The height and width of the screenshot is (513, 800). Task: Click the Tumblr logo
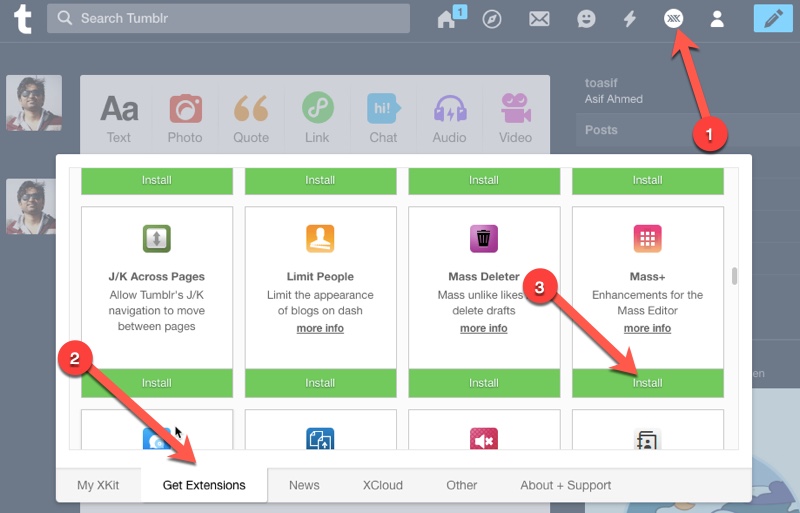click(x=22, y=19)
